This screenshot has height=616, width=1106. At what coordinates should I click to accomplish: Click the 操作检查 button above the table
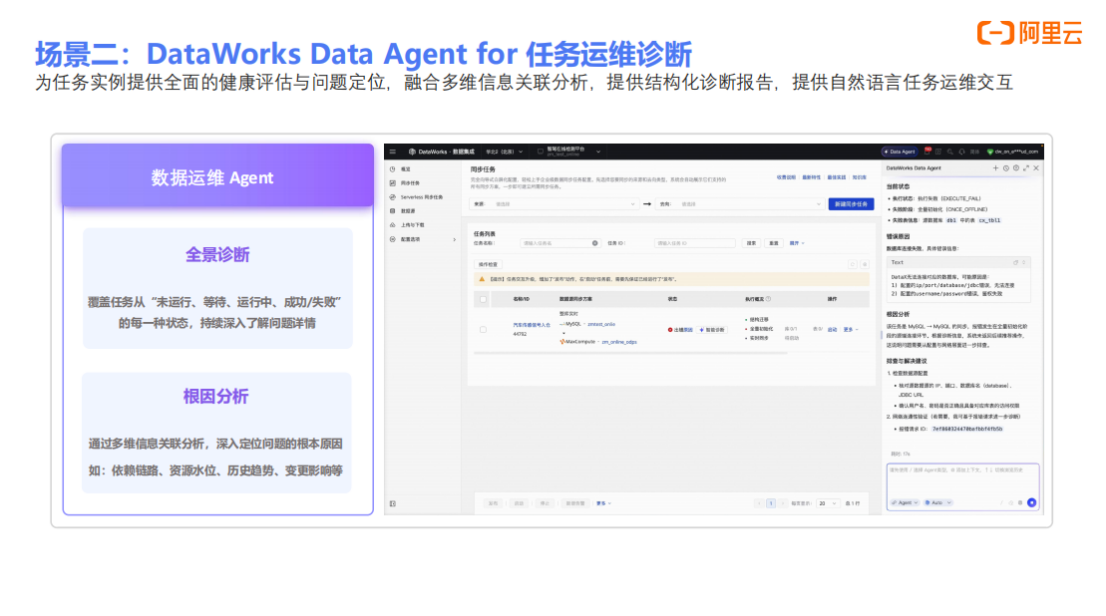click(x=488, y=265)
